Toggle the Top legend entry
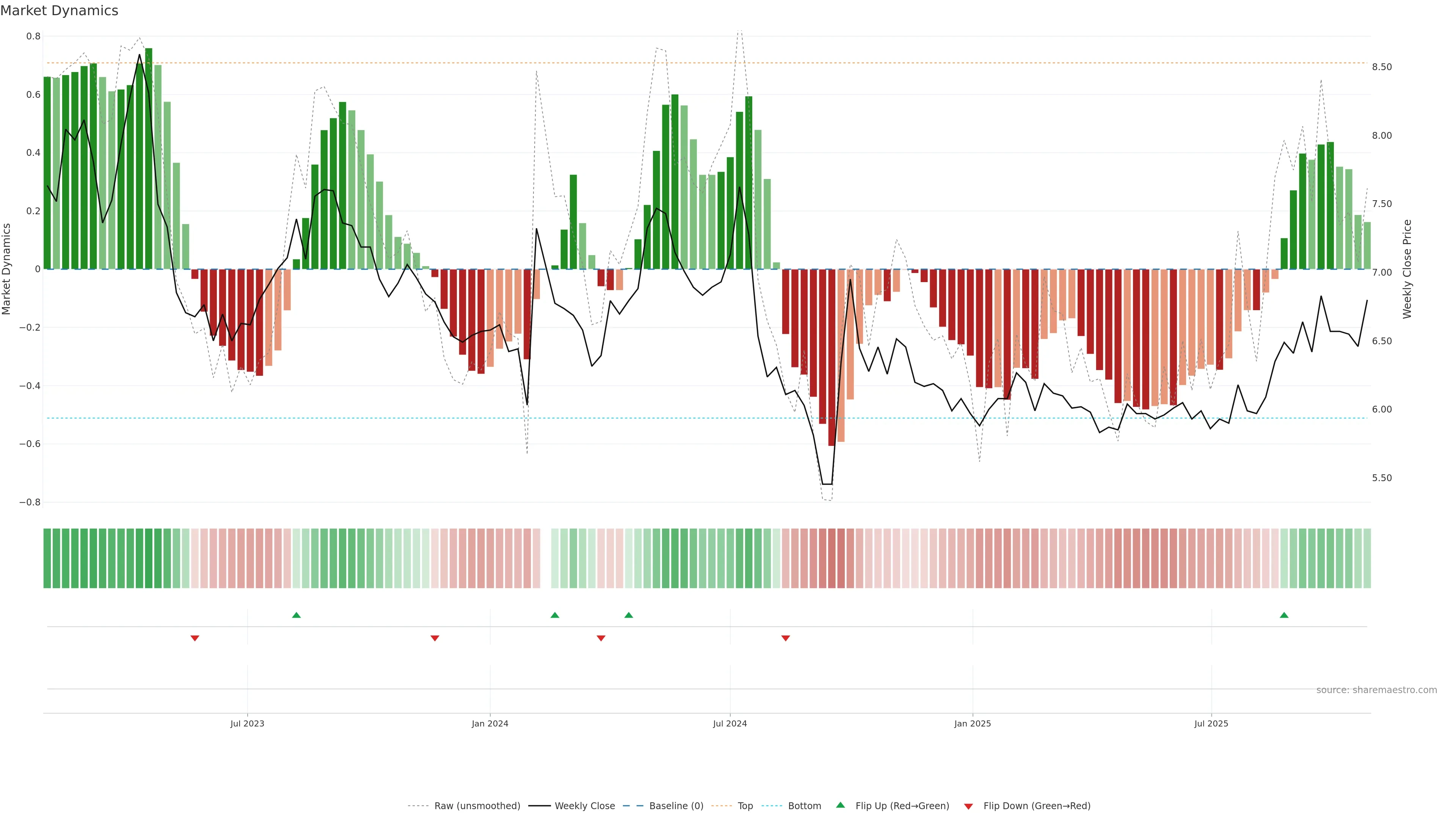The image size is (1456, 819). (x=745, y=805)
